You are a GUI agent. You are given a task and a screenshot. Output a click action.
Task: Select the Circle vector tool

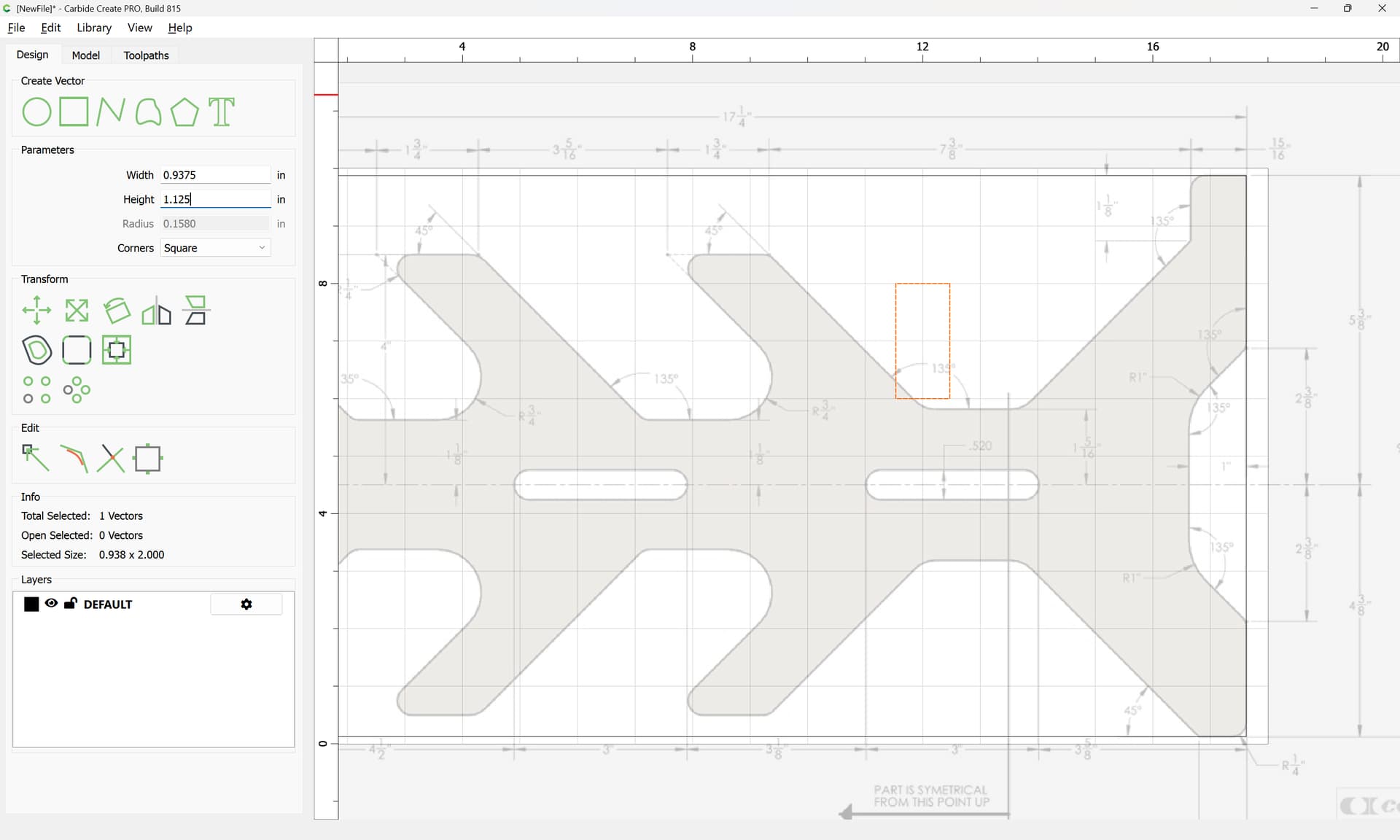click(x=36, y=112)
